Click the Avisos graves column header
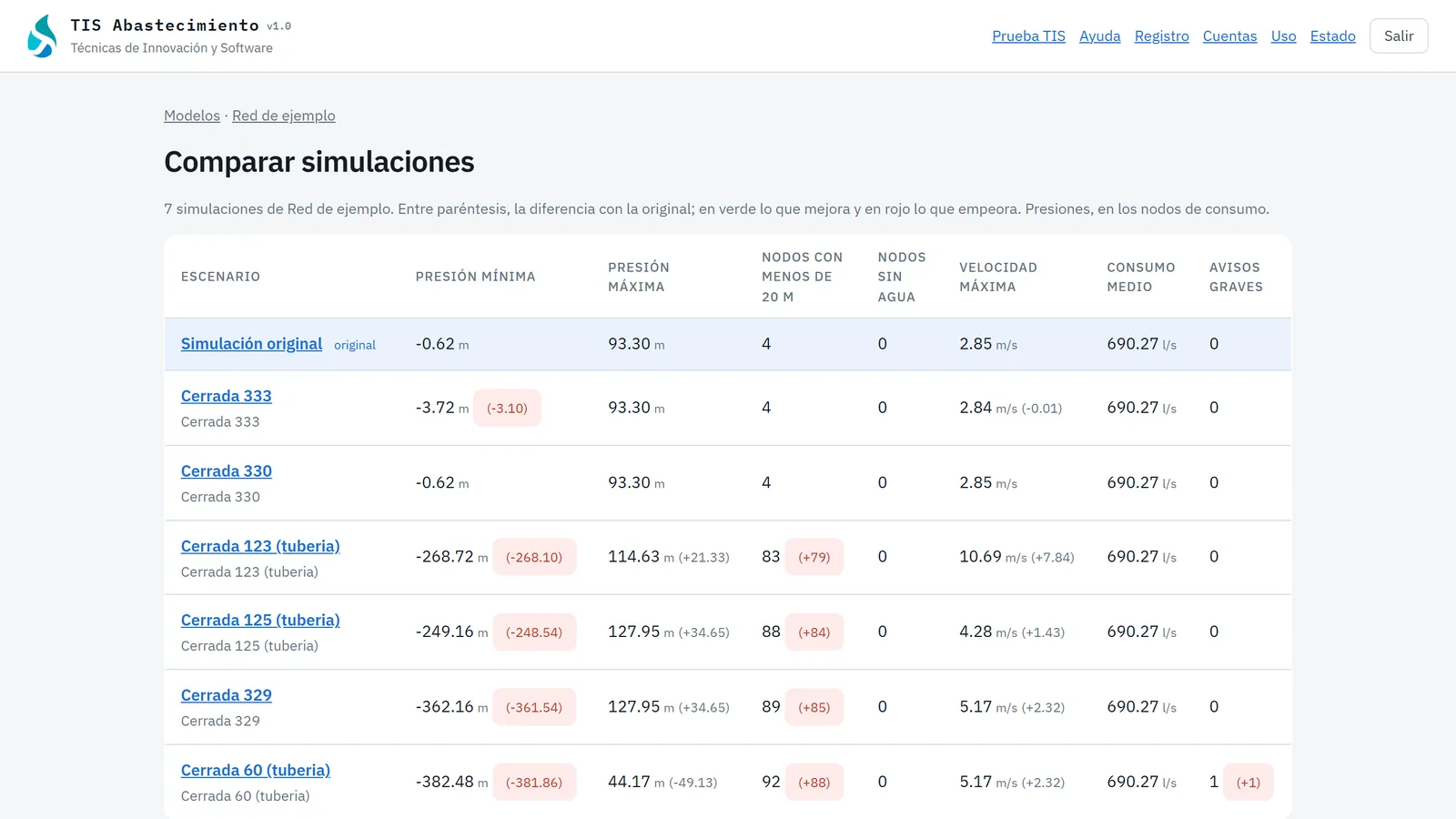The height and width of the screenshot is (819, 1456). click(1236, 277)
